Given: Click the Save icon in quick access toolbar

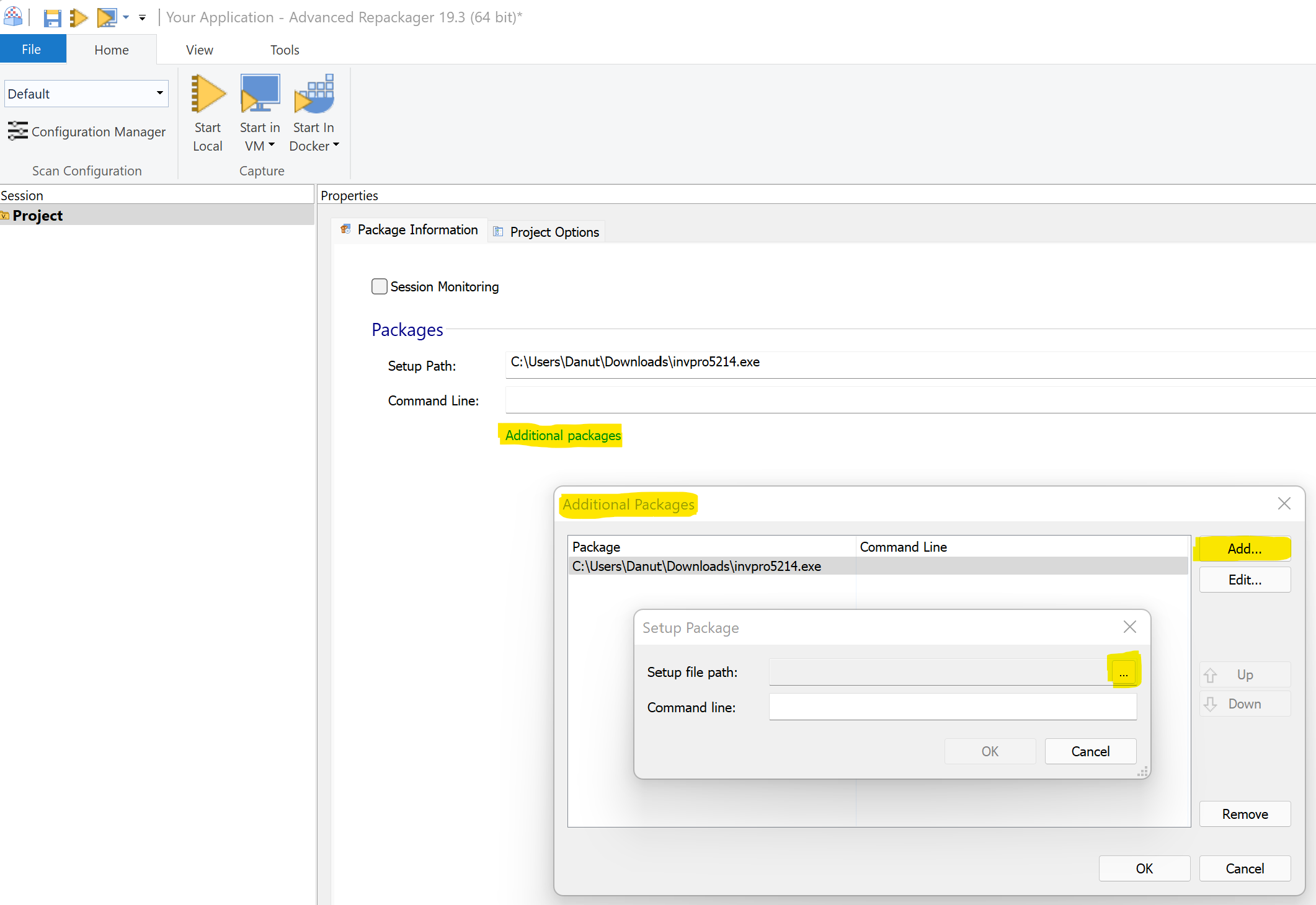Looking at the screenshot, I should pos(52,17).
